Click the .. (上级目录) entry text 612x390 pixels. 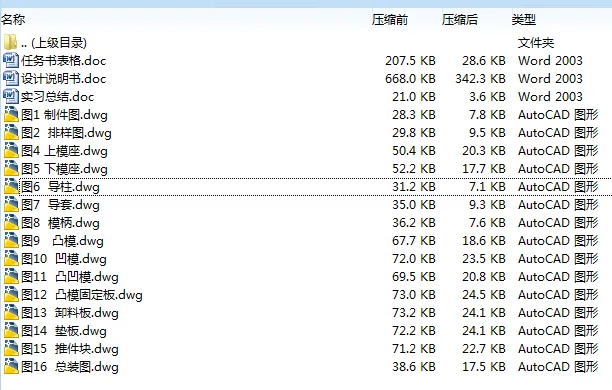click(54, 43)
